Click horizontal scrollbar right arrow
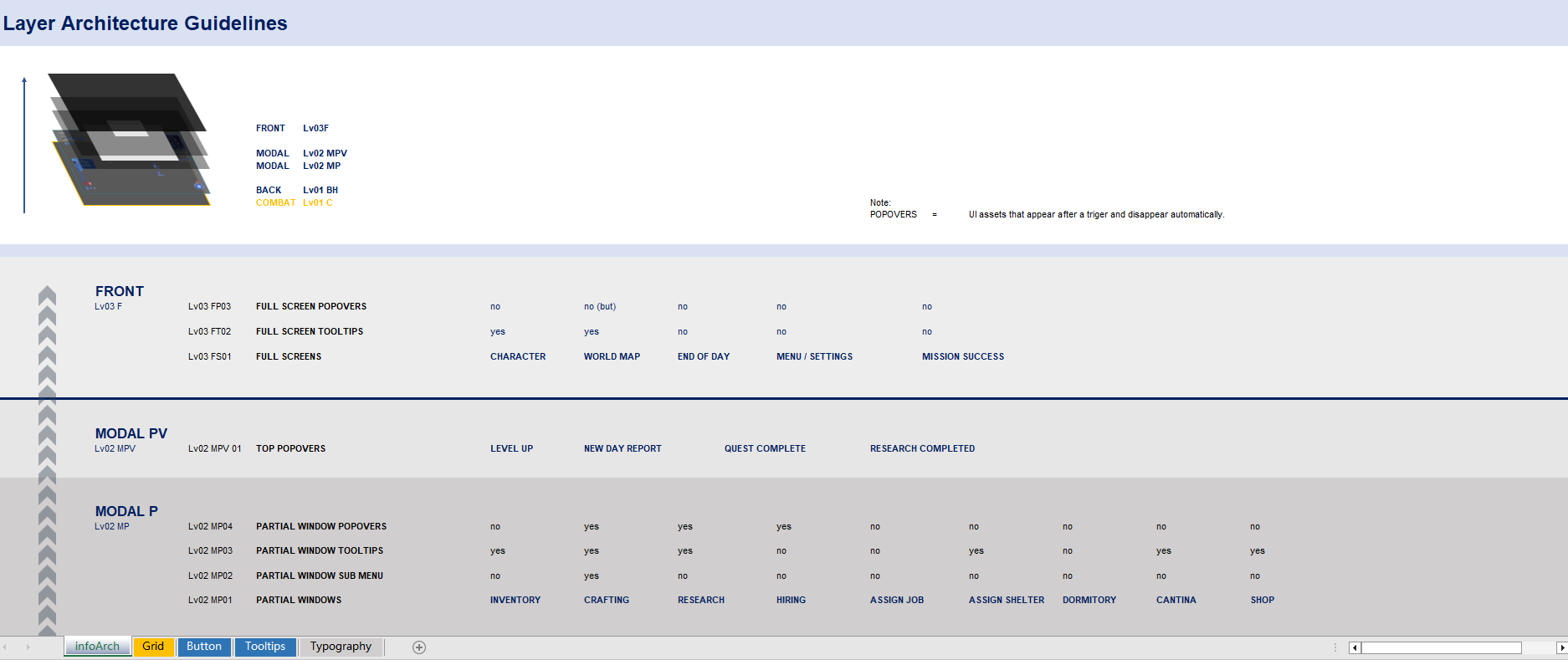 (x=1561, y=648)
